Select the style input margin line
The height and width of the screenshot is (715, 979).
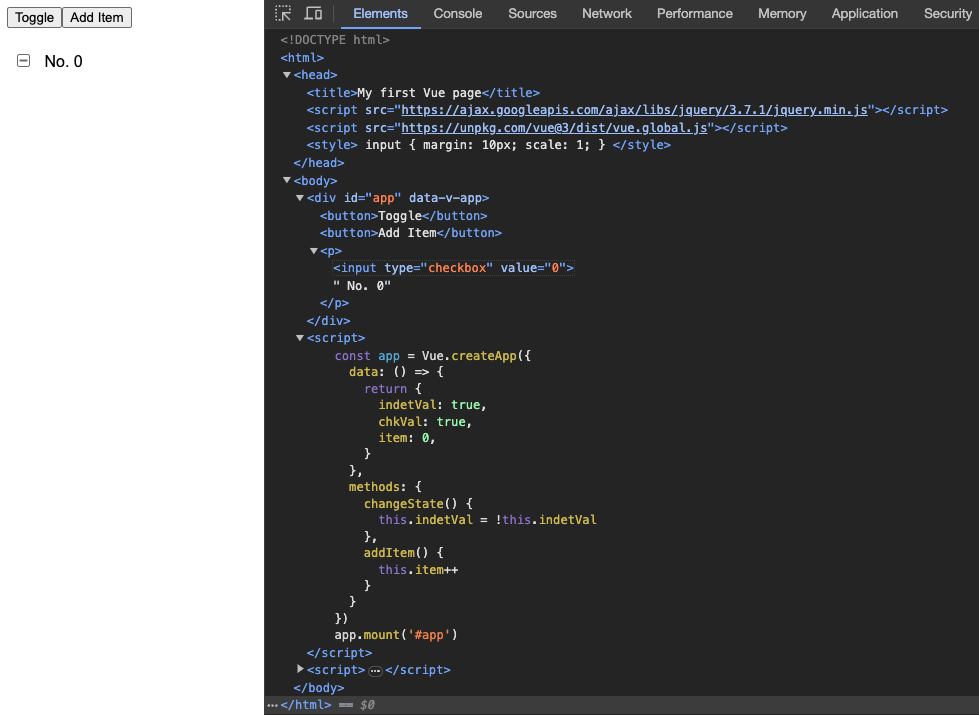pos(488,145)
